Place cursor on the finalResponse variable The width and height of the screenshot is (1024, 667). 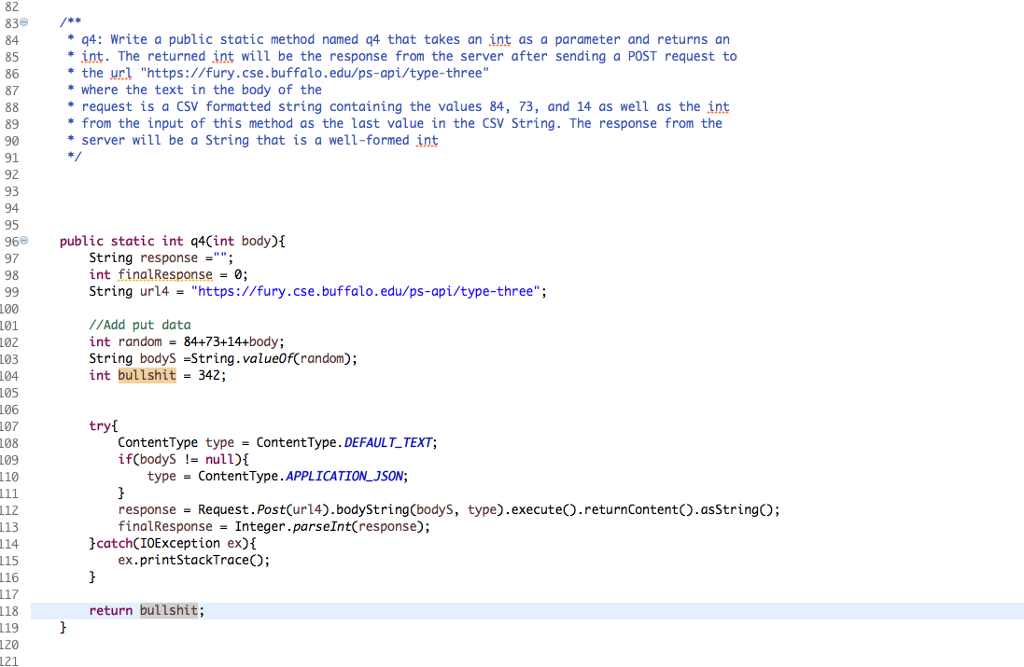tap(165, 274)
